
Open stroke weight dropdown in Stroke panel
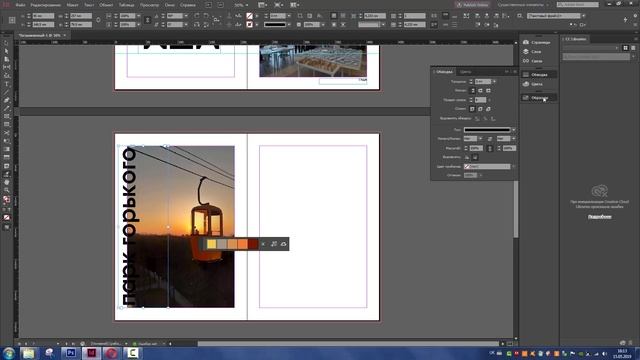[494, 82]
